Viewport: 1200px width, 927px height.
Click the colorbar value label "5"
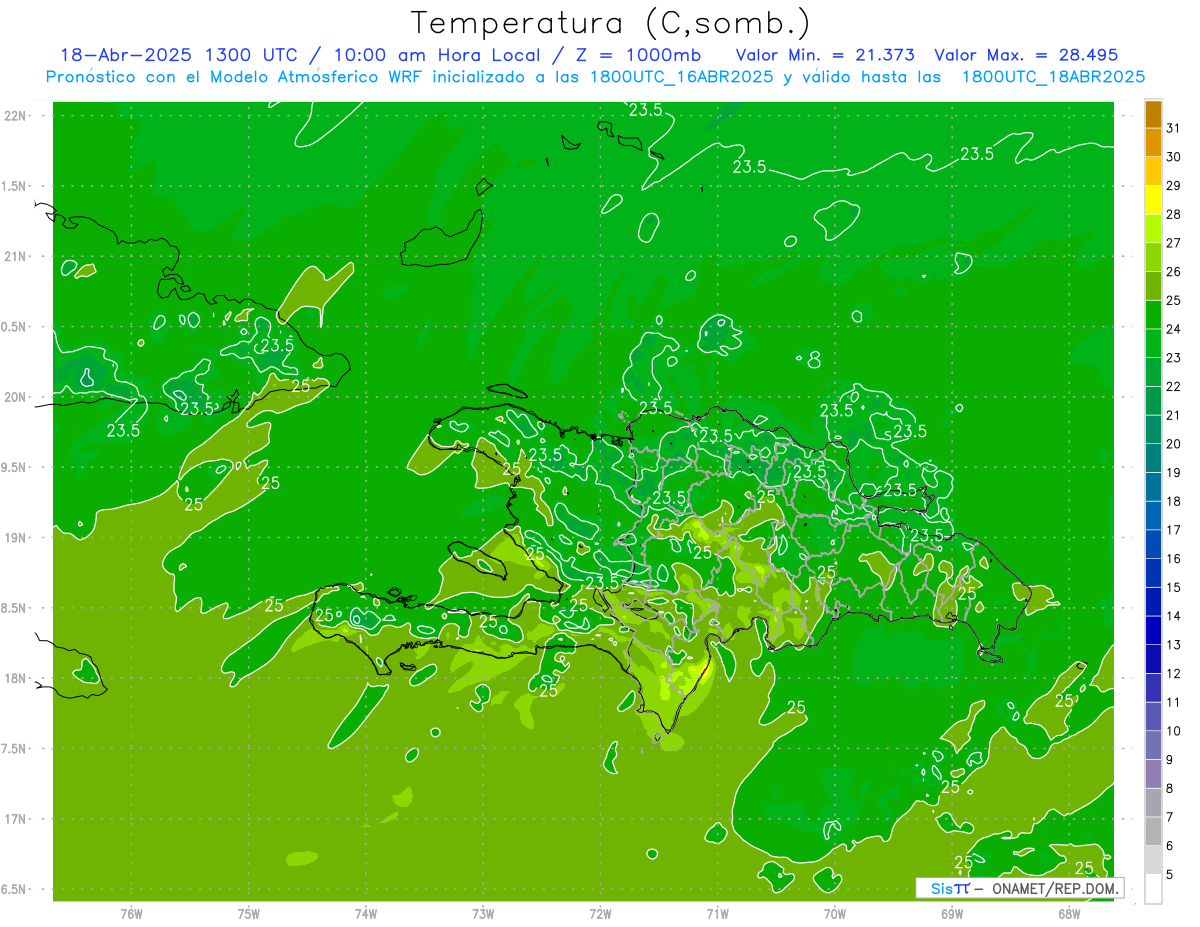1170,875
